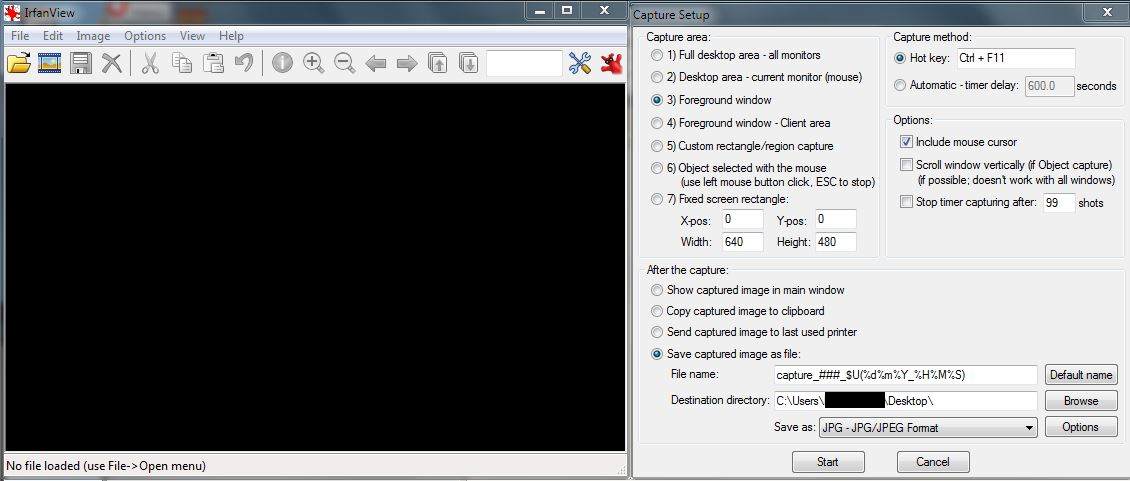1130x481 pixels.
Task: Click the Destination directory path field
Action: [905, 401]
